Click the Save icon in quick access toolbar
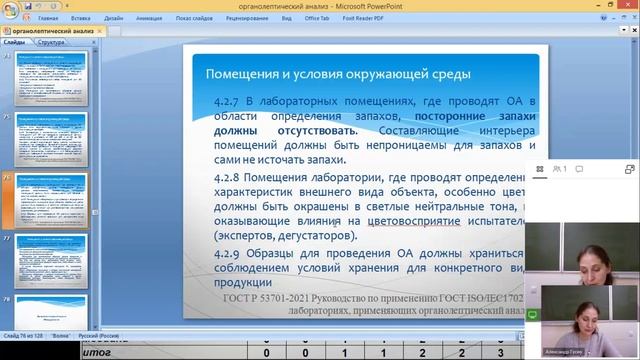 pos(28,6)
